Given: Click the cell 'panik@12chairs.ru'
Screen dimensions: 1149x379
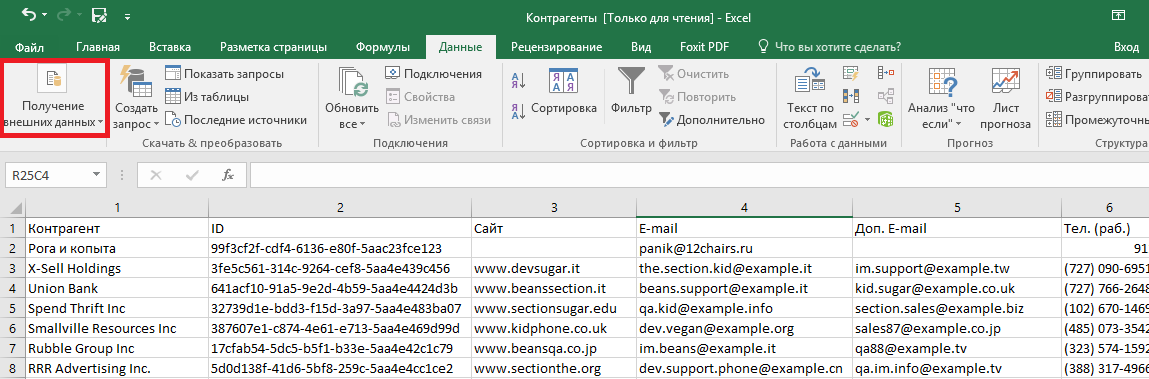Looking at the screenshot, I should [744, 249].
